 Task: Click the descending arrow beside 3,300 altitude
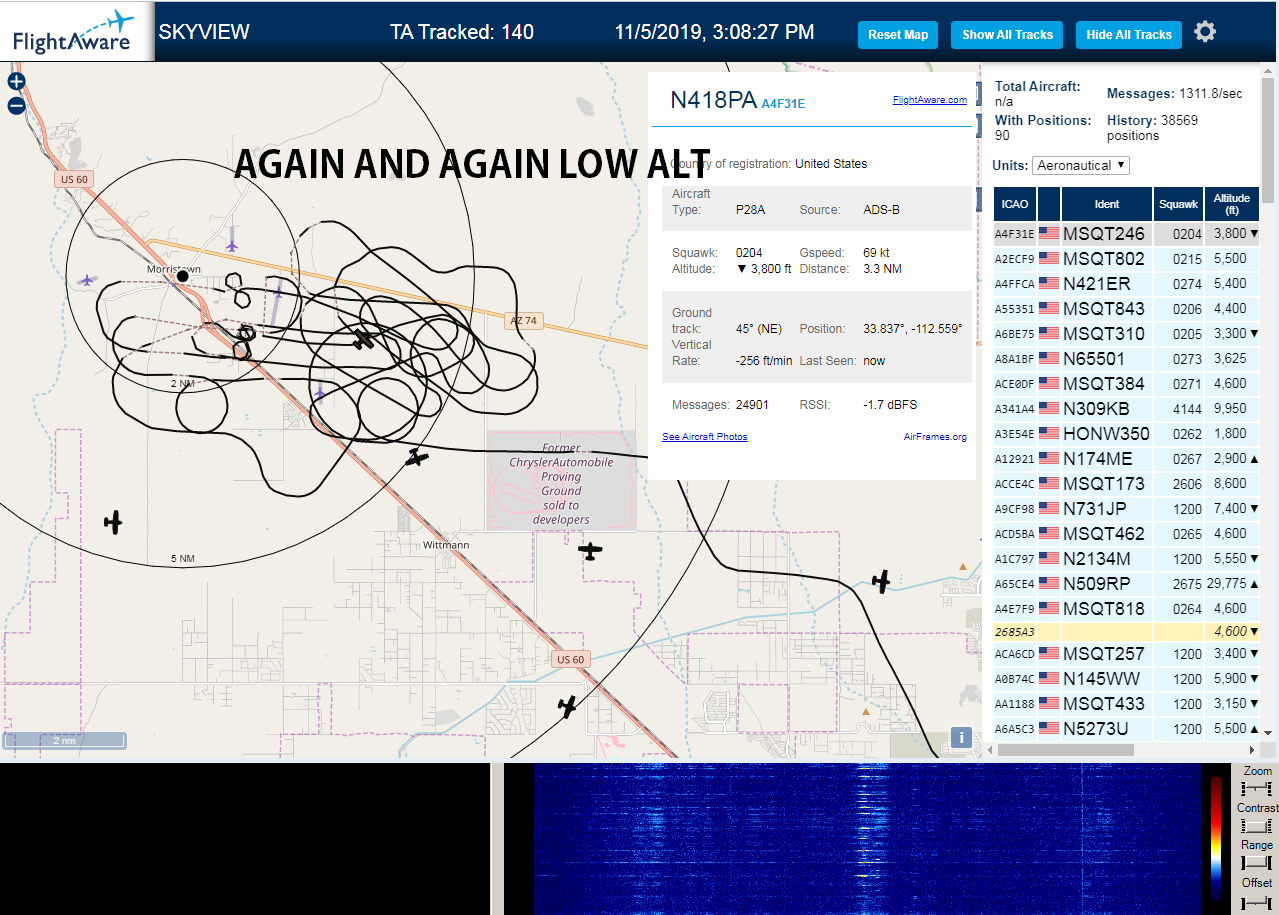[1255, 334]
